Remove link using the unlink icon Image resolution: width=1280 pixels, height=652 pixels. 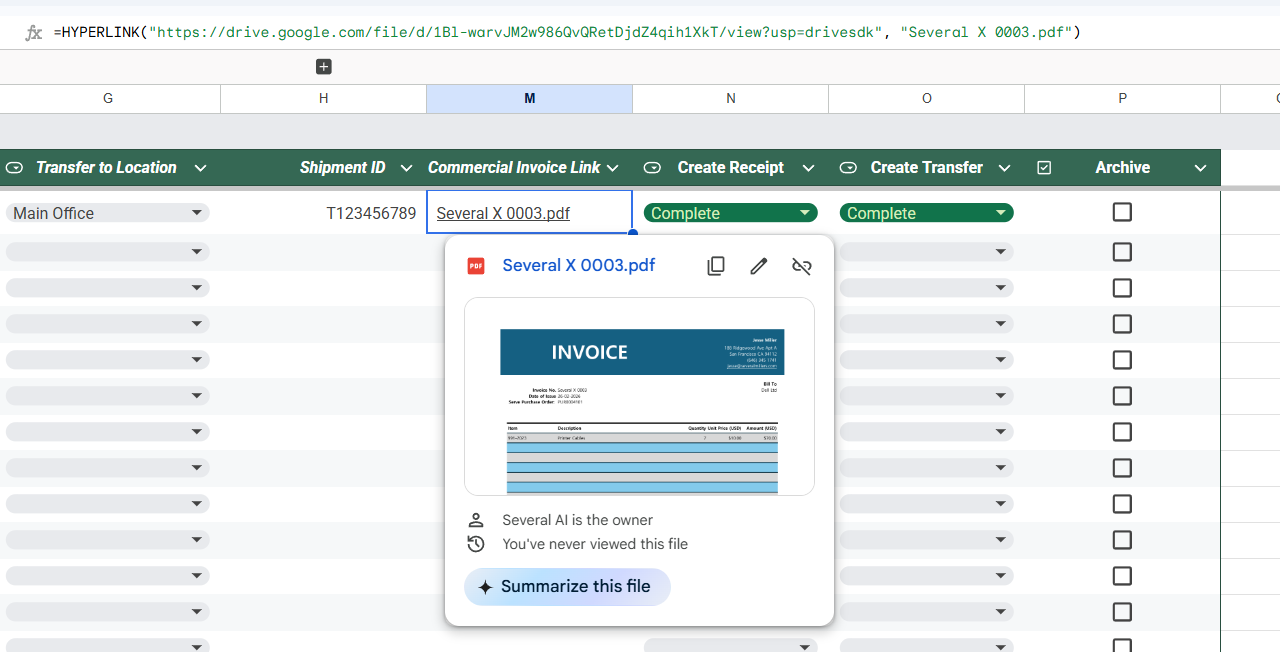click(x=802, y=266)
